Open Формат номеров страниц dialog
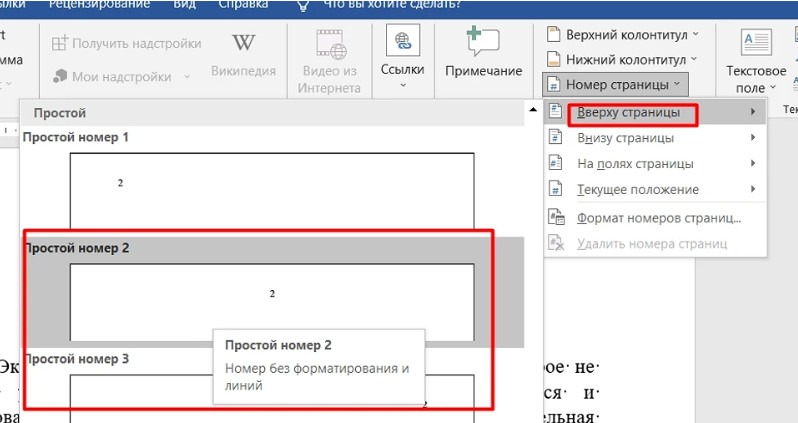 pyautogui.click(x=658, y=218)
